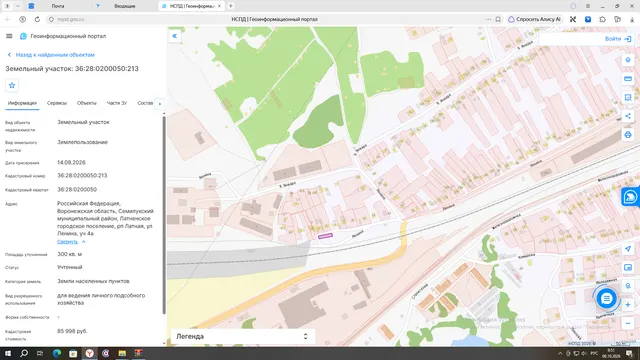Viewport: 640px width, 360px height.
Task: Open downloads with the download arrow icon
Action: click(632, 19)
